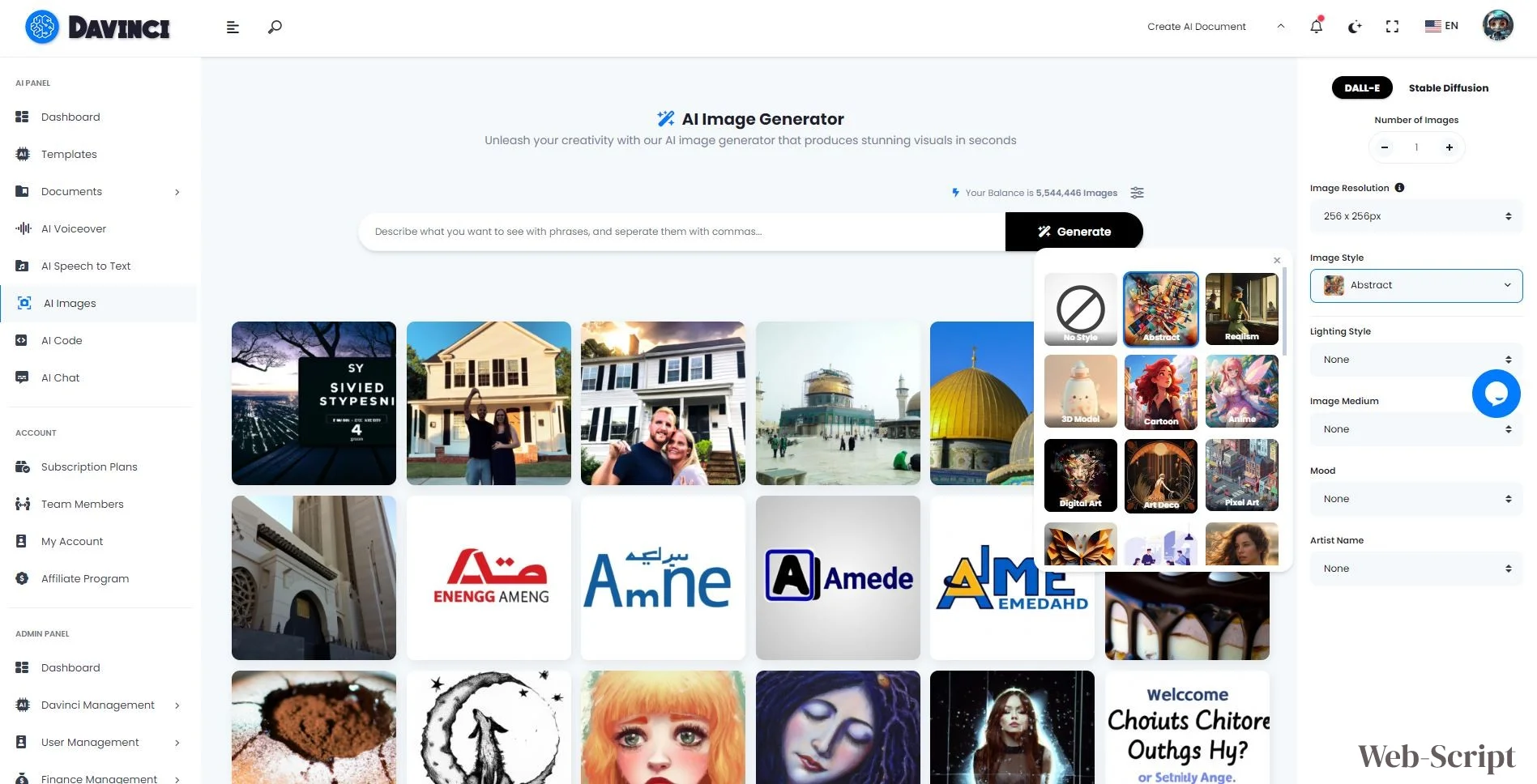The image size is (1537, 784).
Task: Select the Art Deco style thumbnail
Action: click(1161, 475)
